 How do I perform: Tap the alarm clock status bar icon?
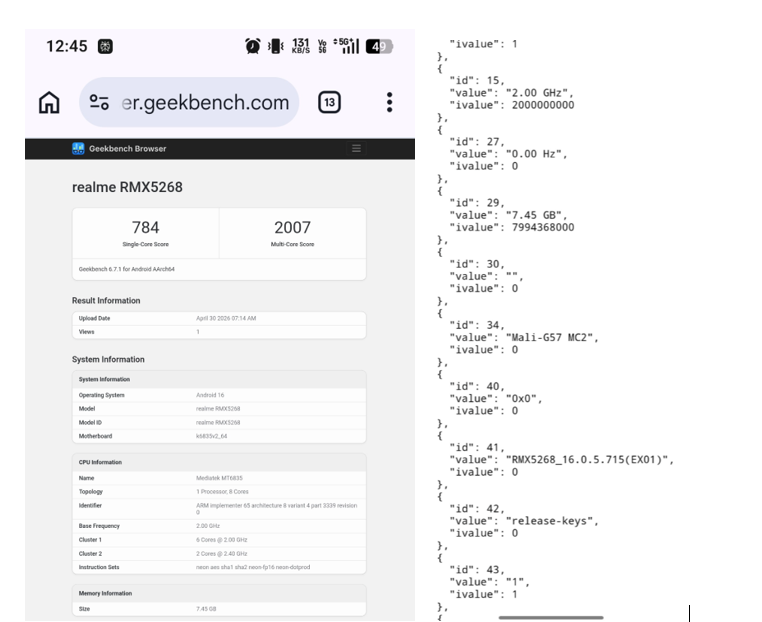pos(253,46)
